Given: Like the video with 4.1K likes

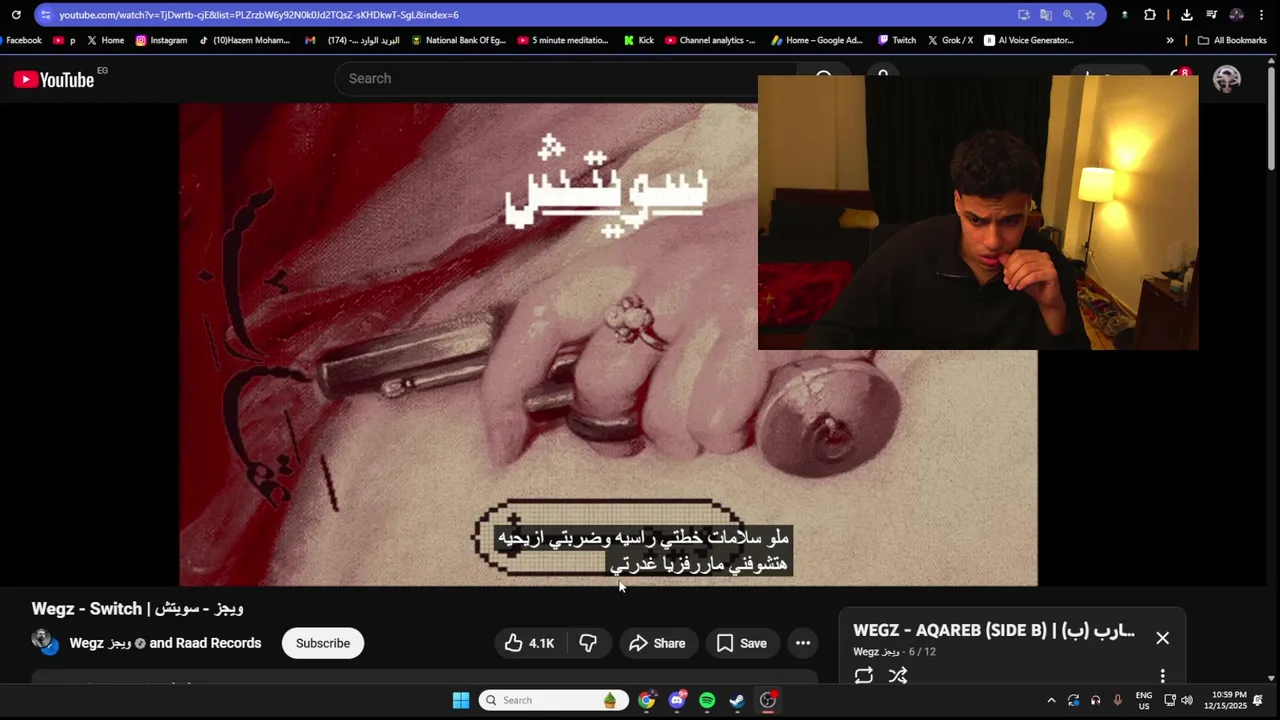Looking at the screenshot, I should [529, 643].
